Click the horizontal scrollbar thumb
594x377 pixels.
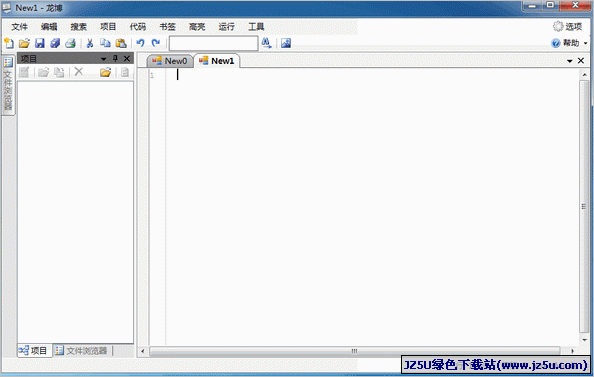pyautogui.click(x=355, y=351)
